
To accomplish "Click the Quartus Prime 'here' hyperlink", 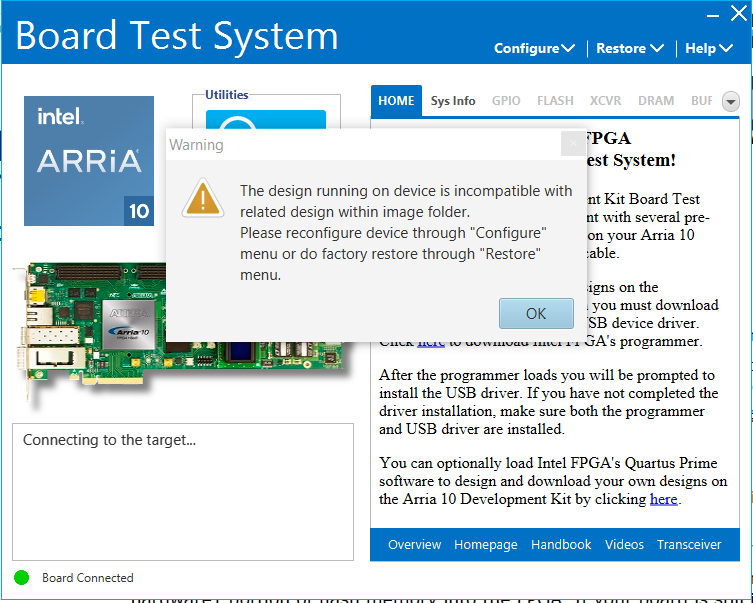I will pyautogui.click(x=663, y=499).
